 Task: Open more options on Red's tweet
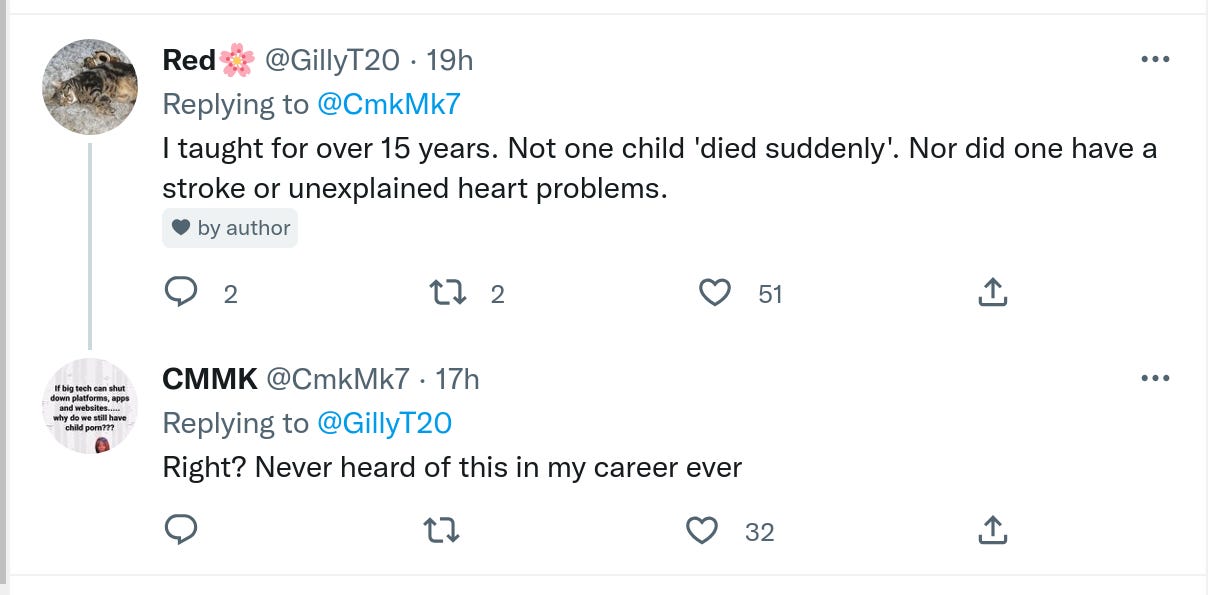[x=1154, y=60]
